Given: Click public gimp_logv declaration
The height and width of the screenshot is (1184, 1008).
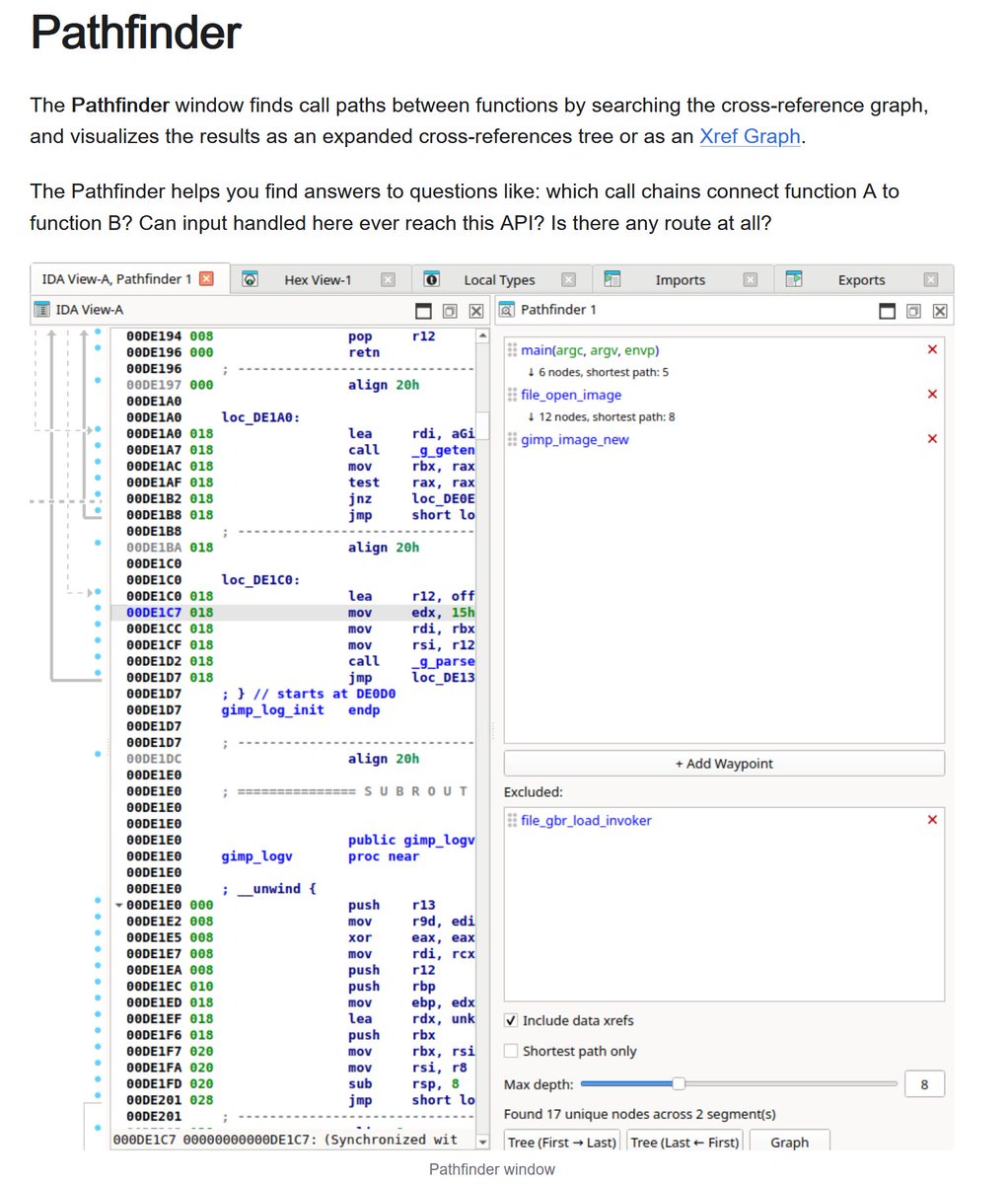Looking at the screenshot, I should coord(411,841).
